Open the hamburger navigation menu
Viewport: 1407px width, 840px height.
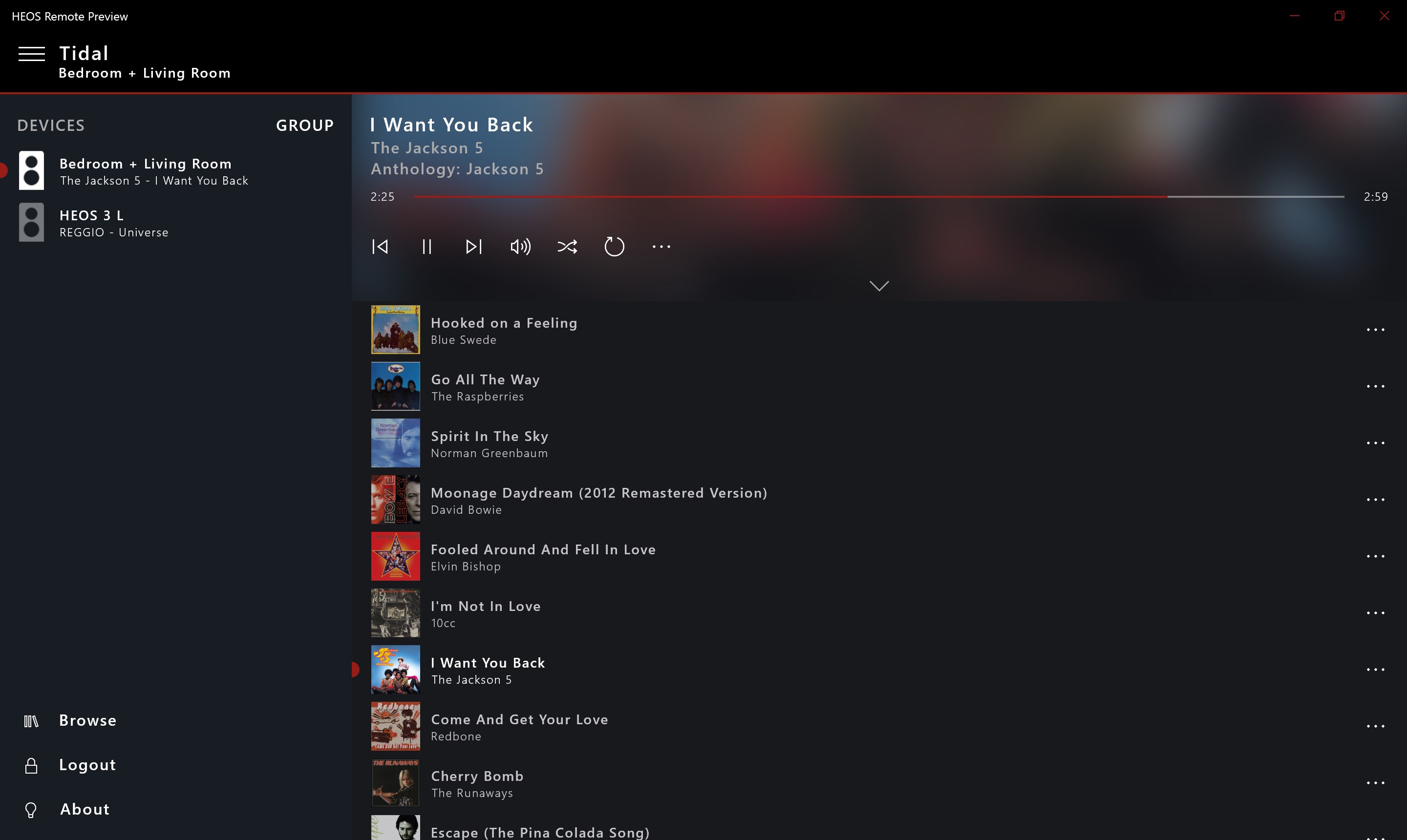click(32, 54)
